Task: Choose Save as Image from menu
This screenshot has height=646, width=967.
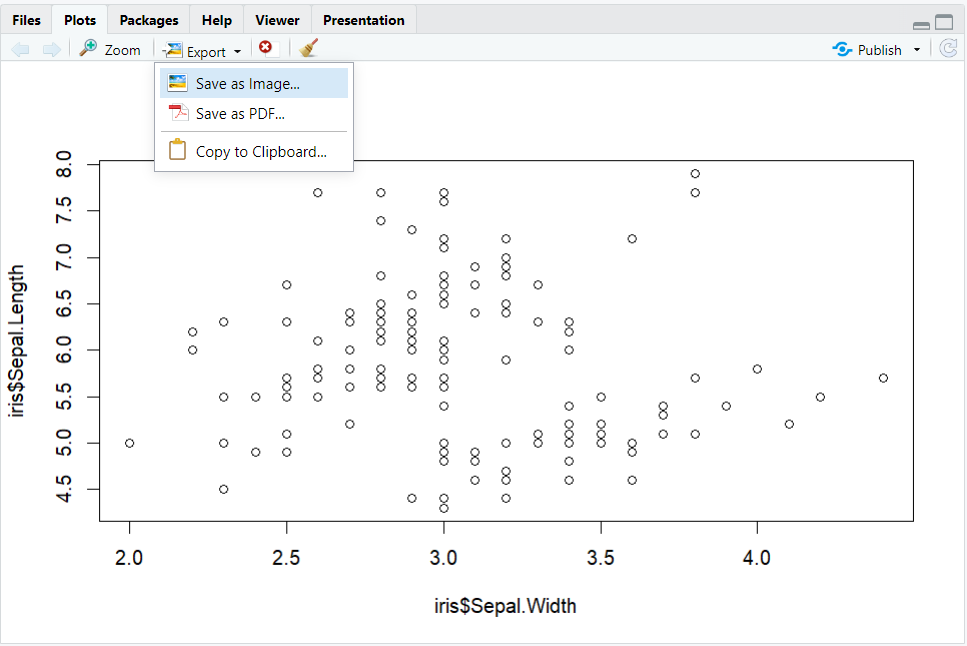Action: point(247,84)
